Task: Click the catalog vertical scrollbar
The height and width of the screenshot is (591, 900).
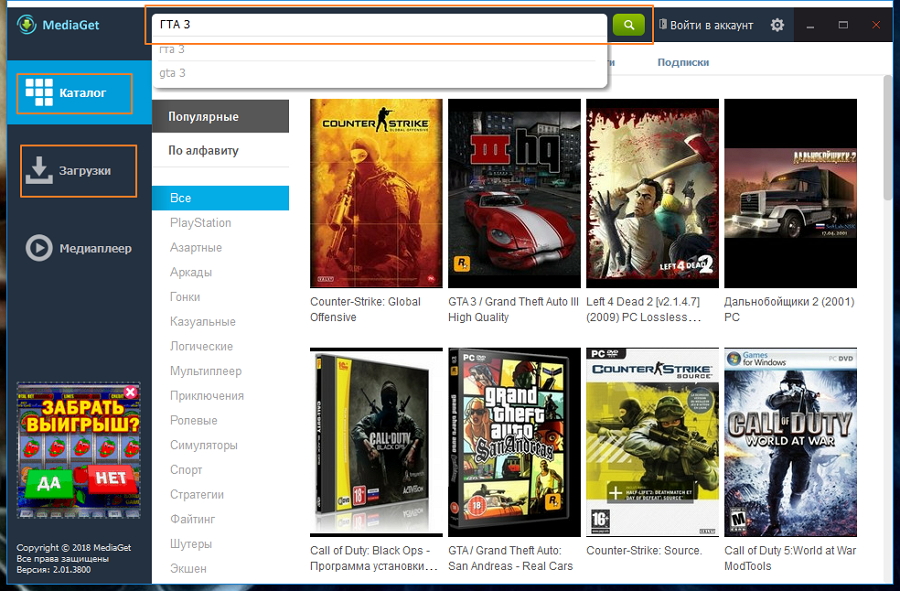Action: [887, 138]
